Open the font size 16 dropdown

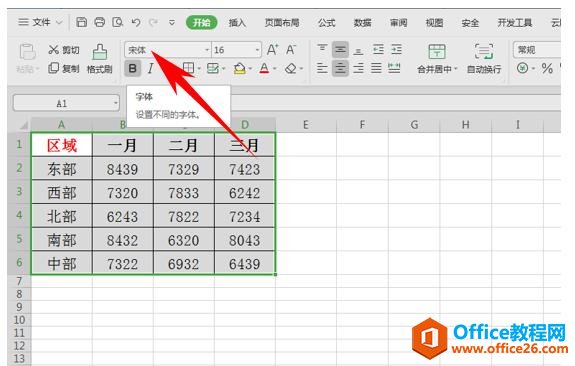tap(257, 50)
